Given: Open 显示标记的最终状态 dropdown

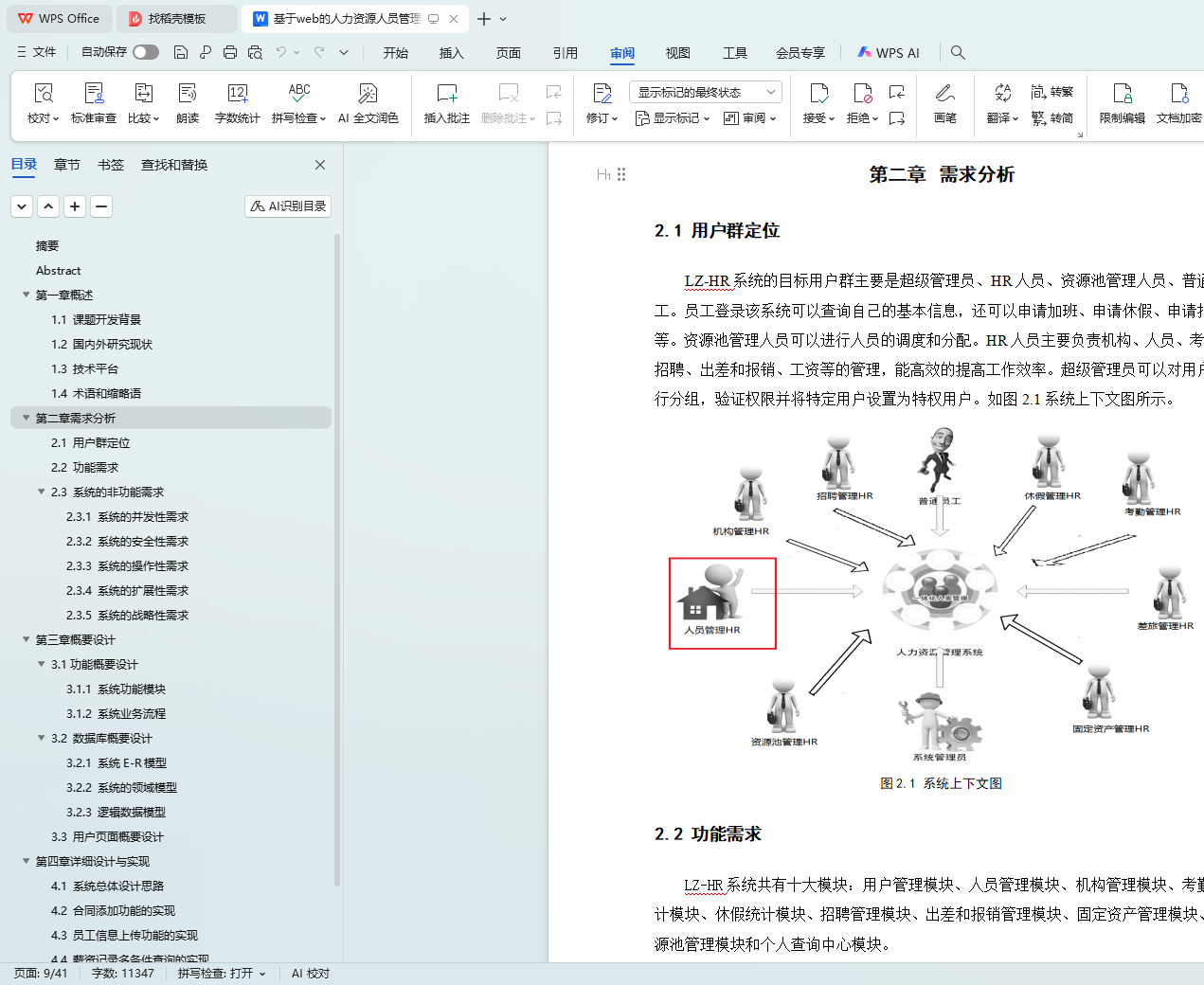Looking at the screenshot, I should point(705,92).
